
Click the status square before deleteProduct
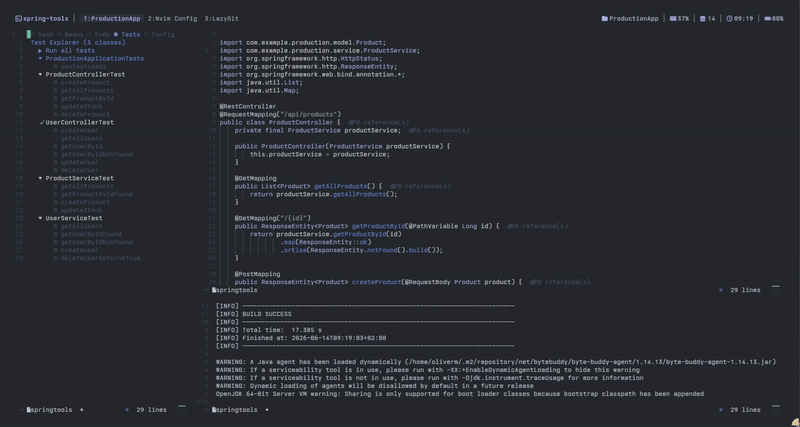coord(55,115)
